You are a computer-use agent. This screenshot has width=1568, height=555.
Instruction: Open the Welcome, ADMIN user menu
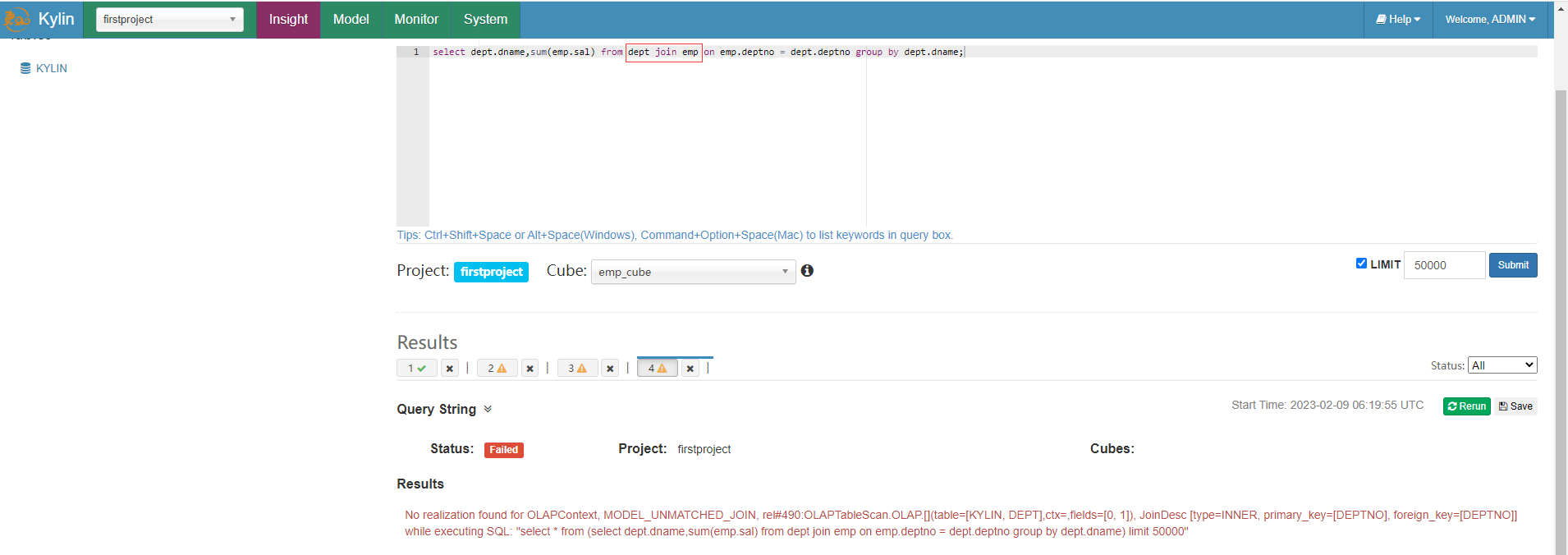[x=1490, y=20]
